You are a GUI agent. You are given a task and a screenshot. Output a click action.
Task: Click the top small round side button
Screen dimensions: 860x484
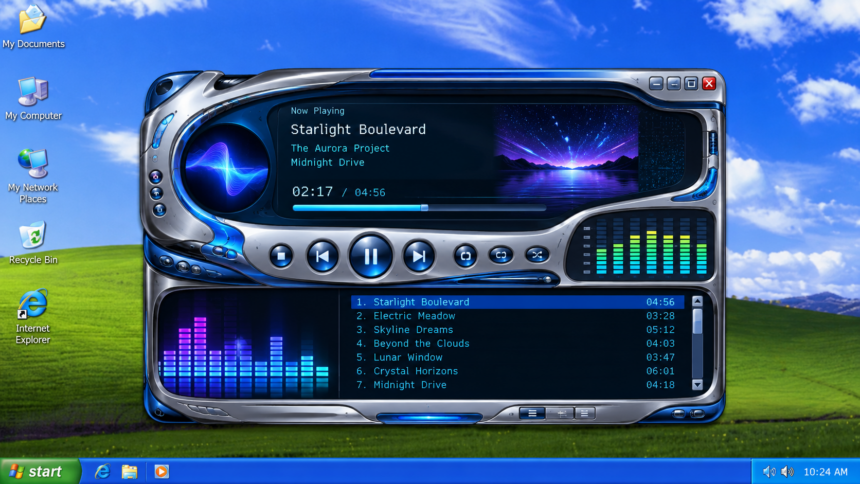point(156,177)
